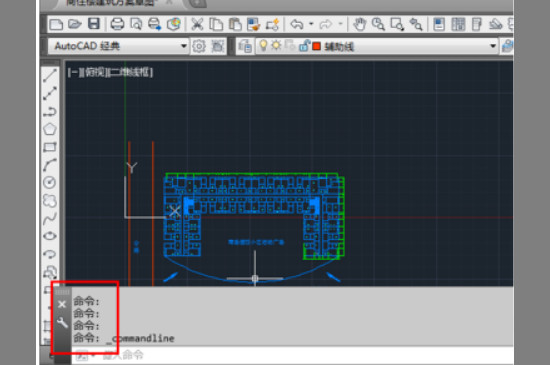Choose the Circle draw tool

(49, 182)
